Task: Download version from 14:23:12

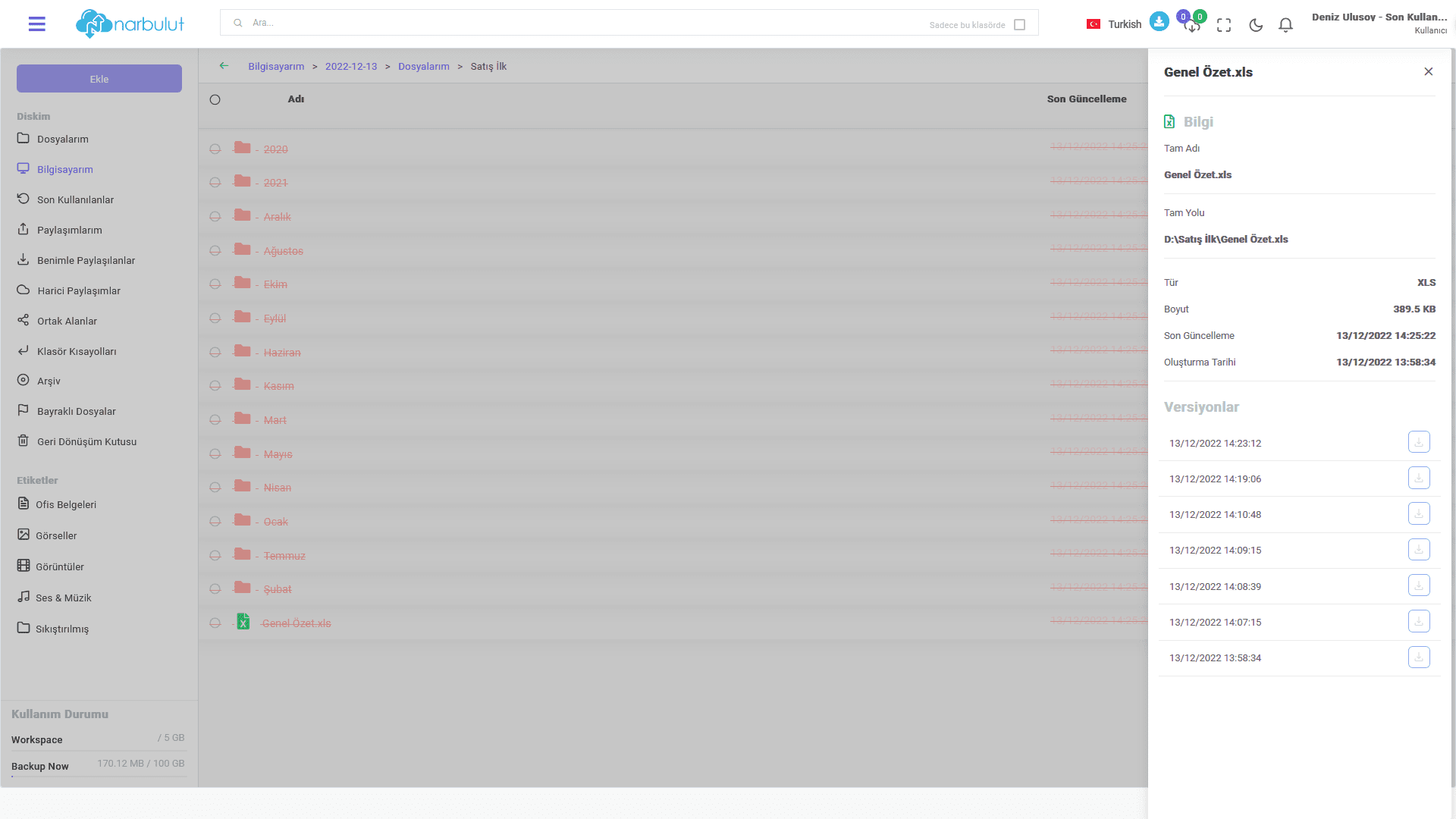Action: click(x=1418, y=442)
